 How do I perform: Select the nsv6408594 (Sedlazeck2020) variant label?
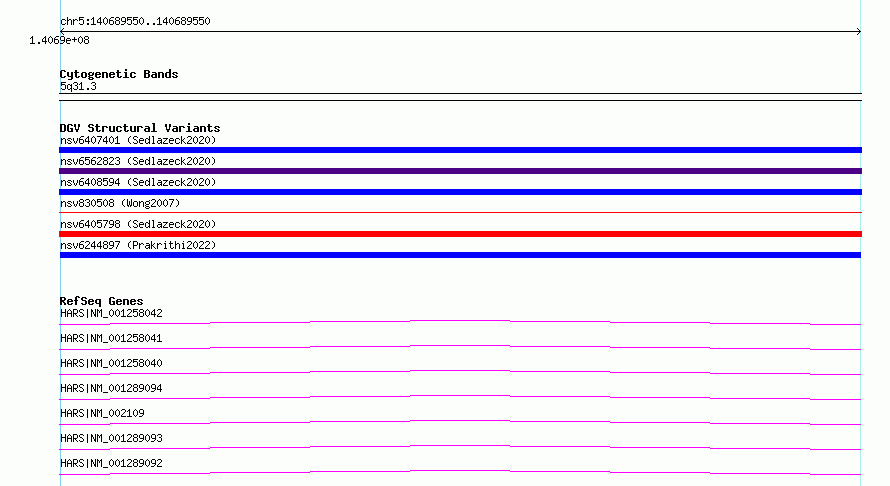click(x=138, y=182)
